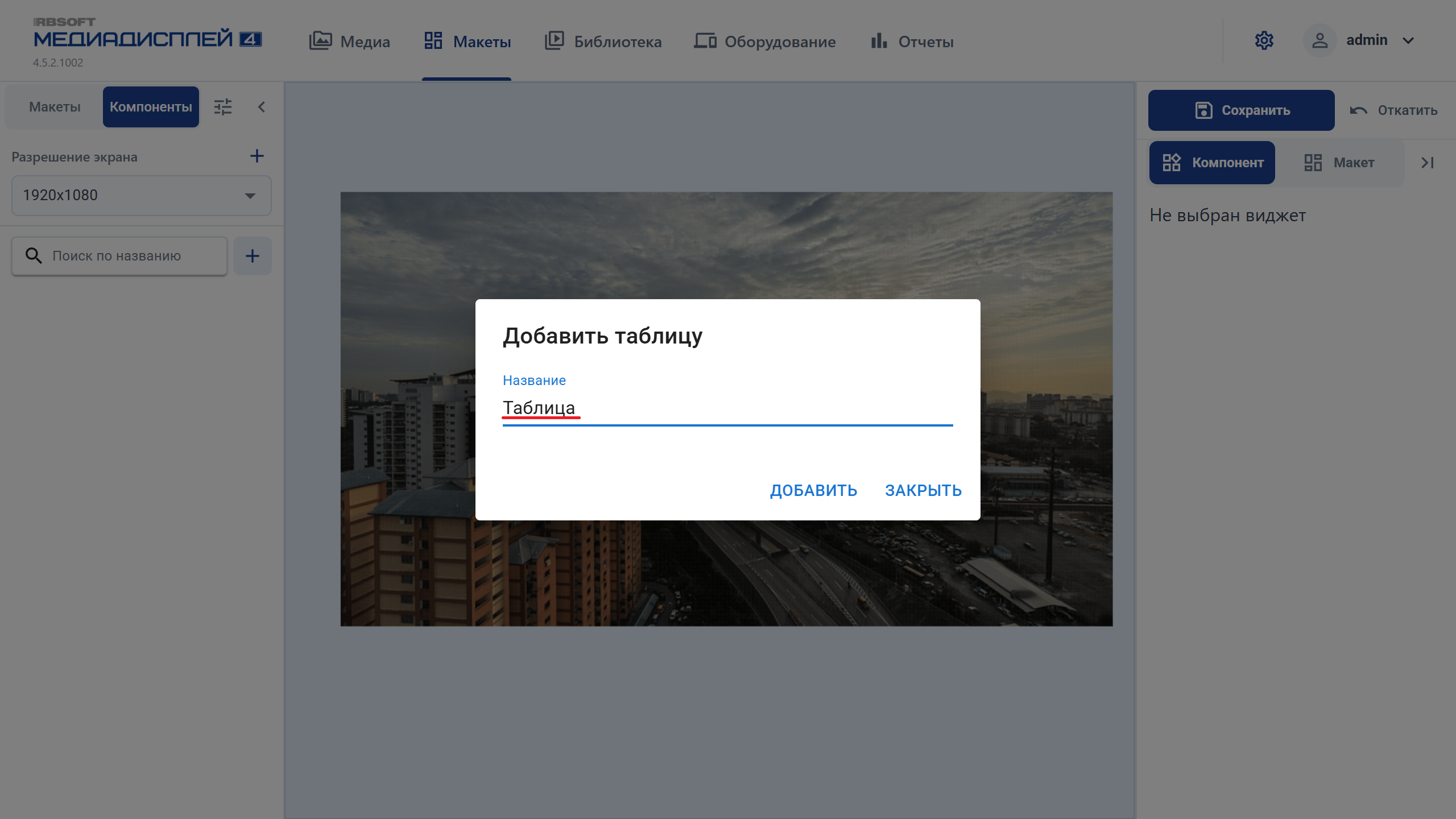1456x819 pixels.
Task: Dismiss dialog with ЗАКРЫТЬ button
Action: 923,490
